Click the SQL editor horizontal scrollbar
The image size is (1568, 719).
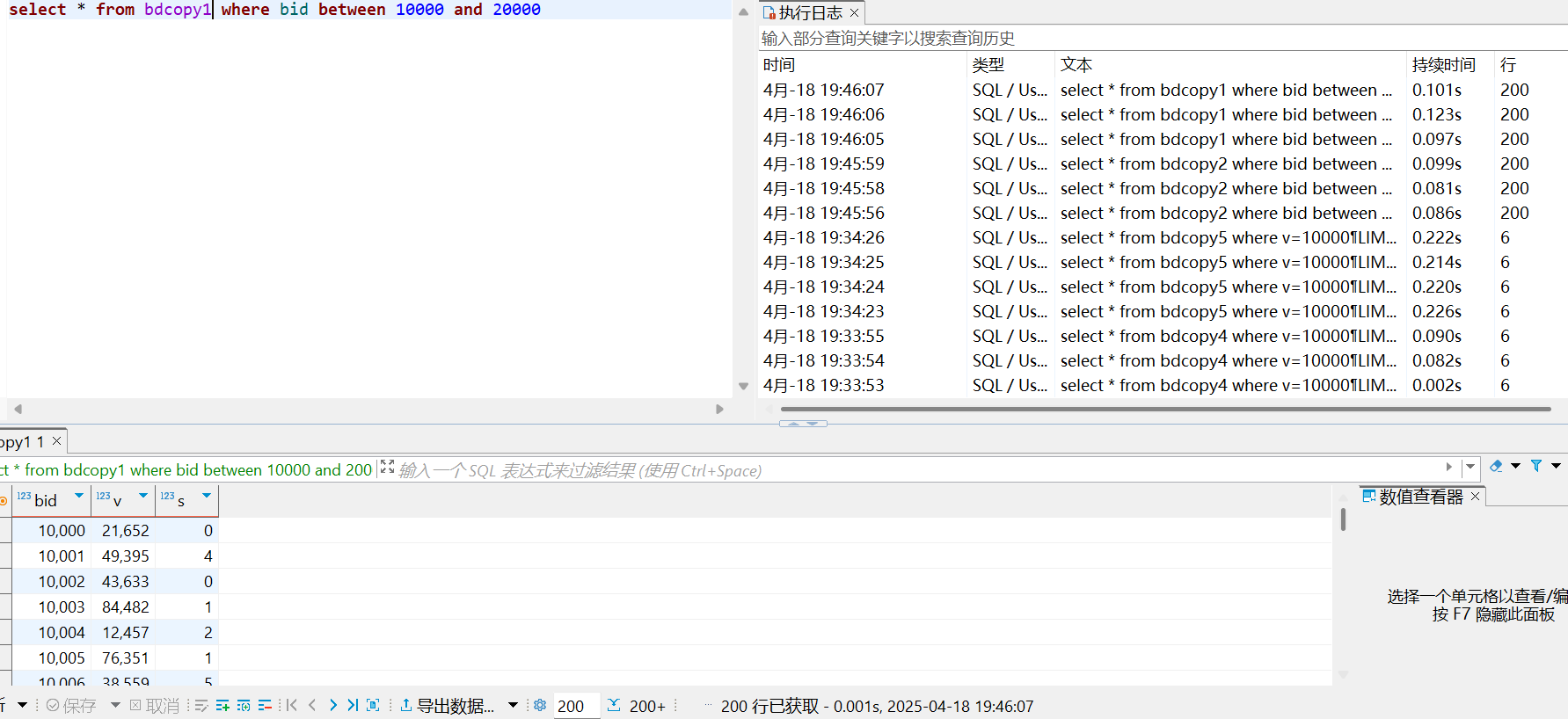pyautogui.click(x=368, y=409)
